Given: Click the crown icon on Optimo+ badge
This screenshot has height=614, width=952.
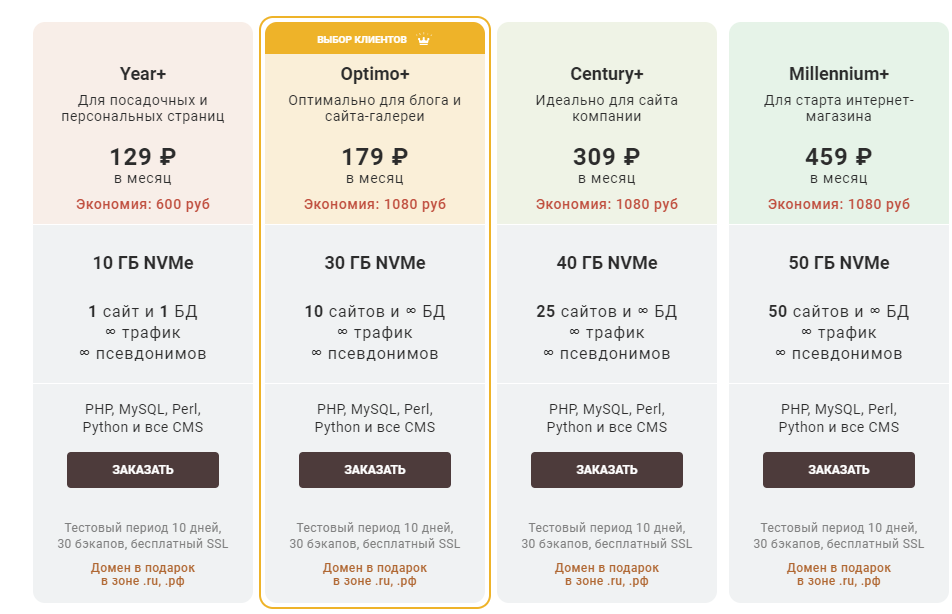Looking at the screenshot, I should coord(423,40).
